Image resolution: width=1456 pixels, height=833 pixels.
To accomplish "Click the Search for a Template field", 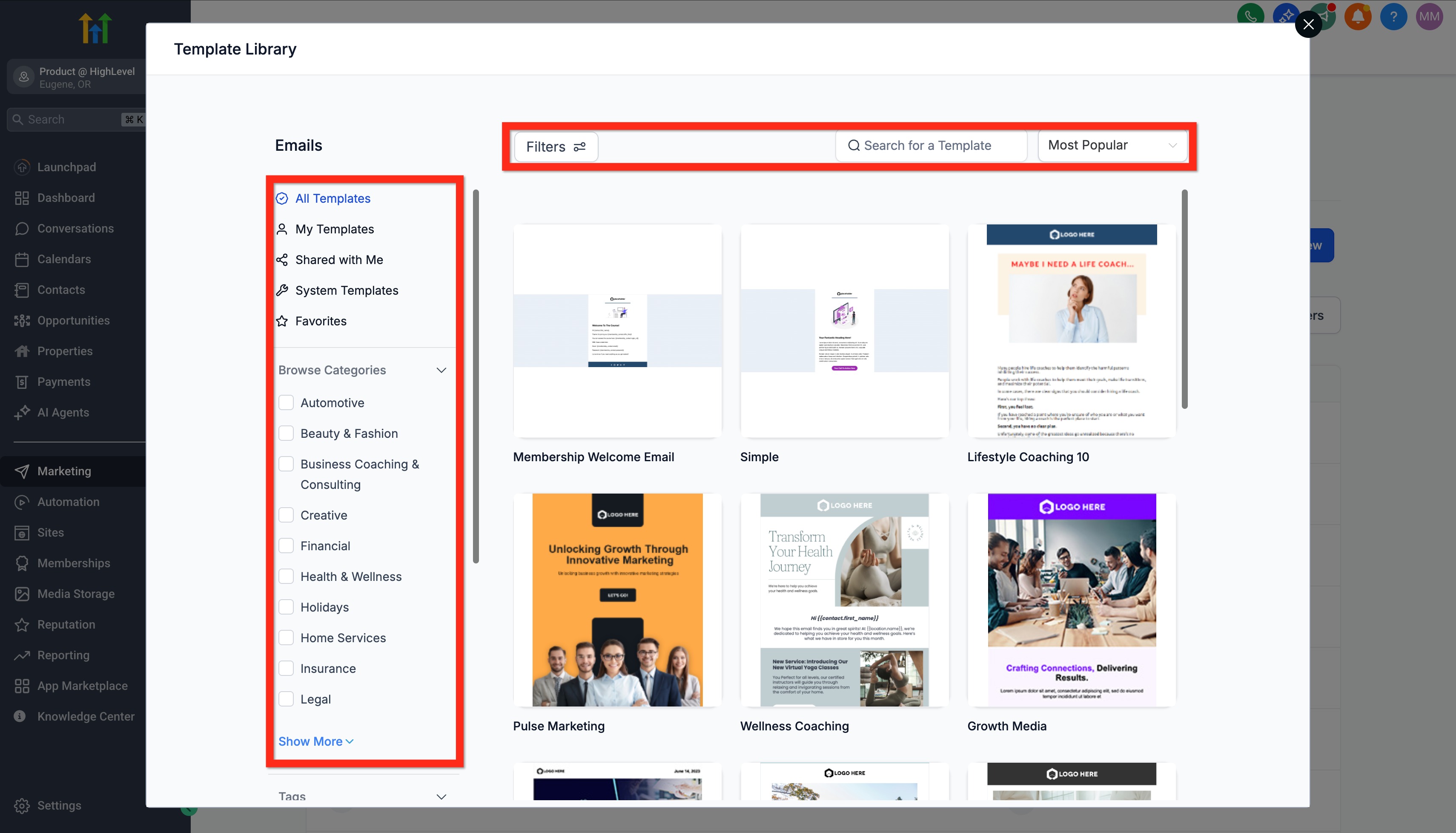I will [931, 145].
